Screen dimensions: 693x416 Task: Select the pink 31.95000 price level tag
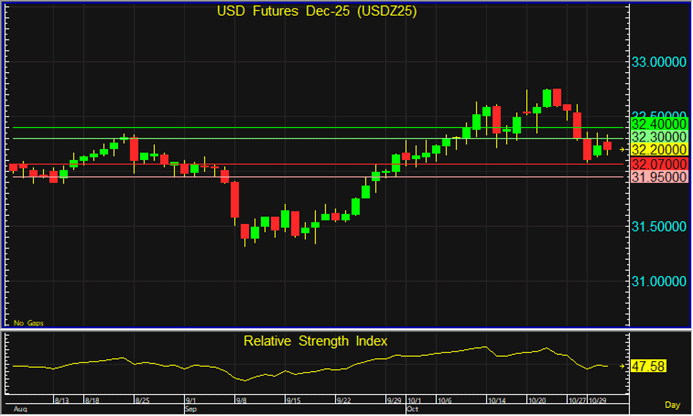tap(657, 176)
